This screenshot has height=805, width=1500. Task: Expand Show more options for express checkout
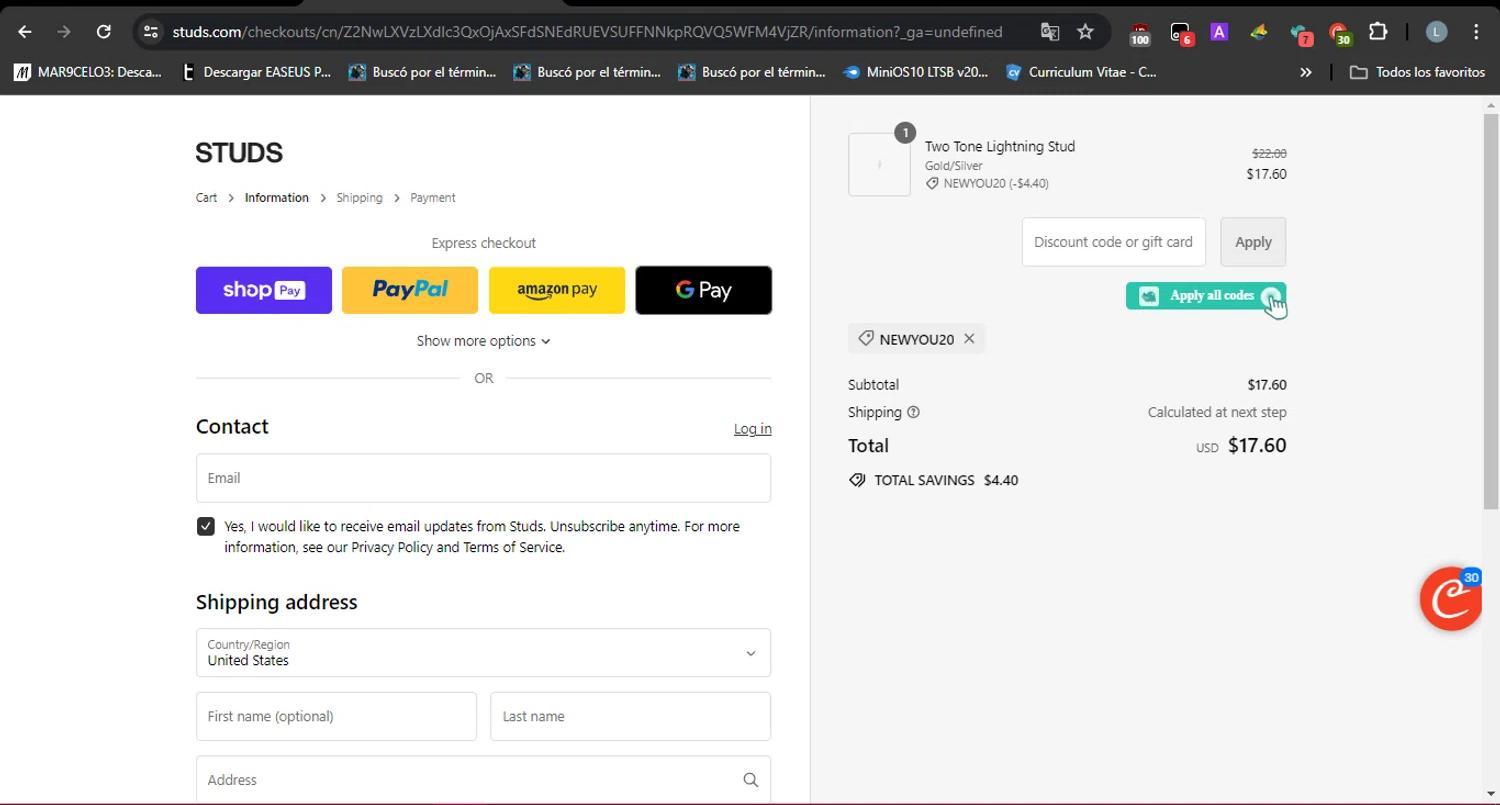[x=483, y=341]
